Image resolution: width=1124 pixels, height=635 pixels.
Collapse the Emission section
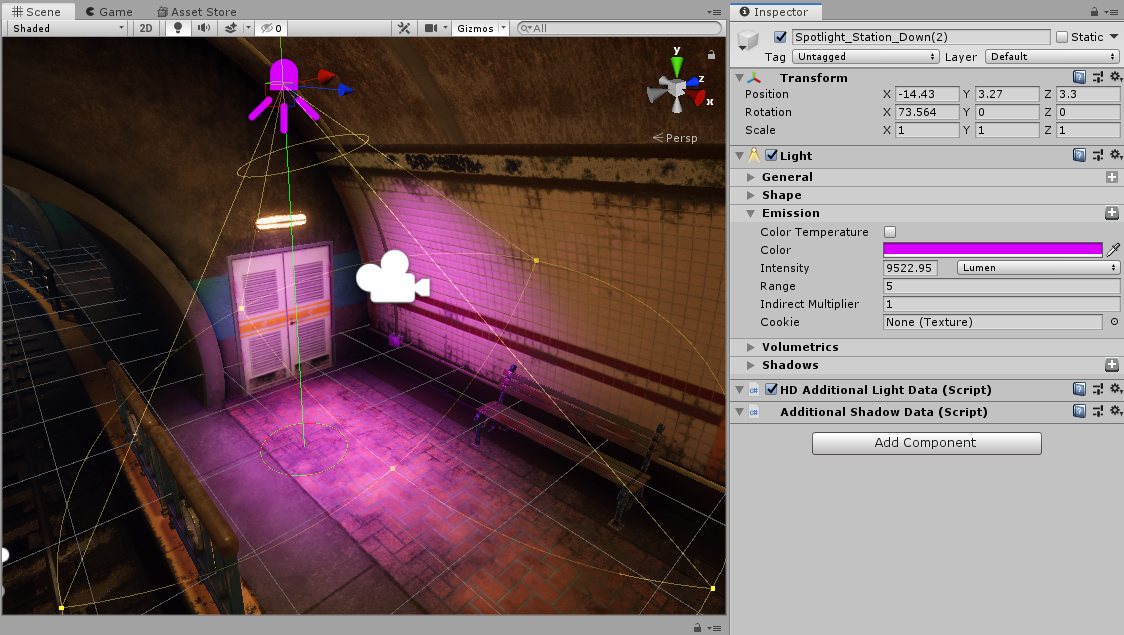(x=750, y=213)
